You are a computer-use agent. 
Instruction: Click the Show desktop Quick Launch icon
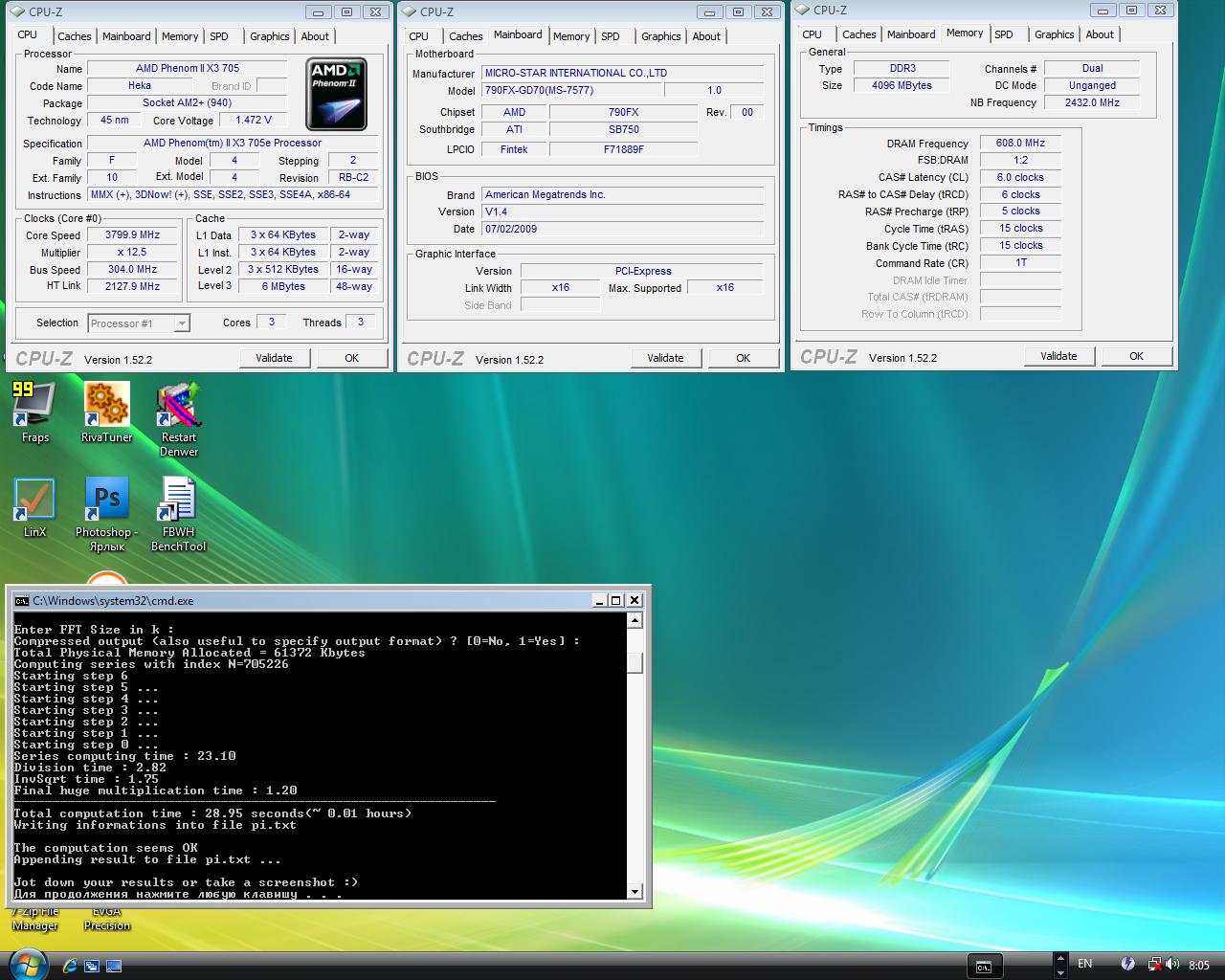click(x=114, y=966)
